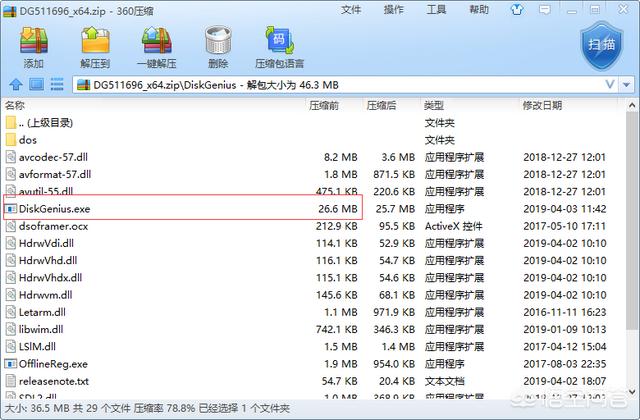This screenshot has width=640, height=420.
Task: Select LSIM.dll file name
Action: click(38, 347)
